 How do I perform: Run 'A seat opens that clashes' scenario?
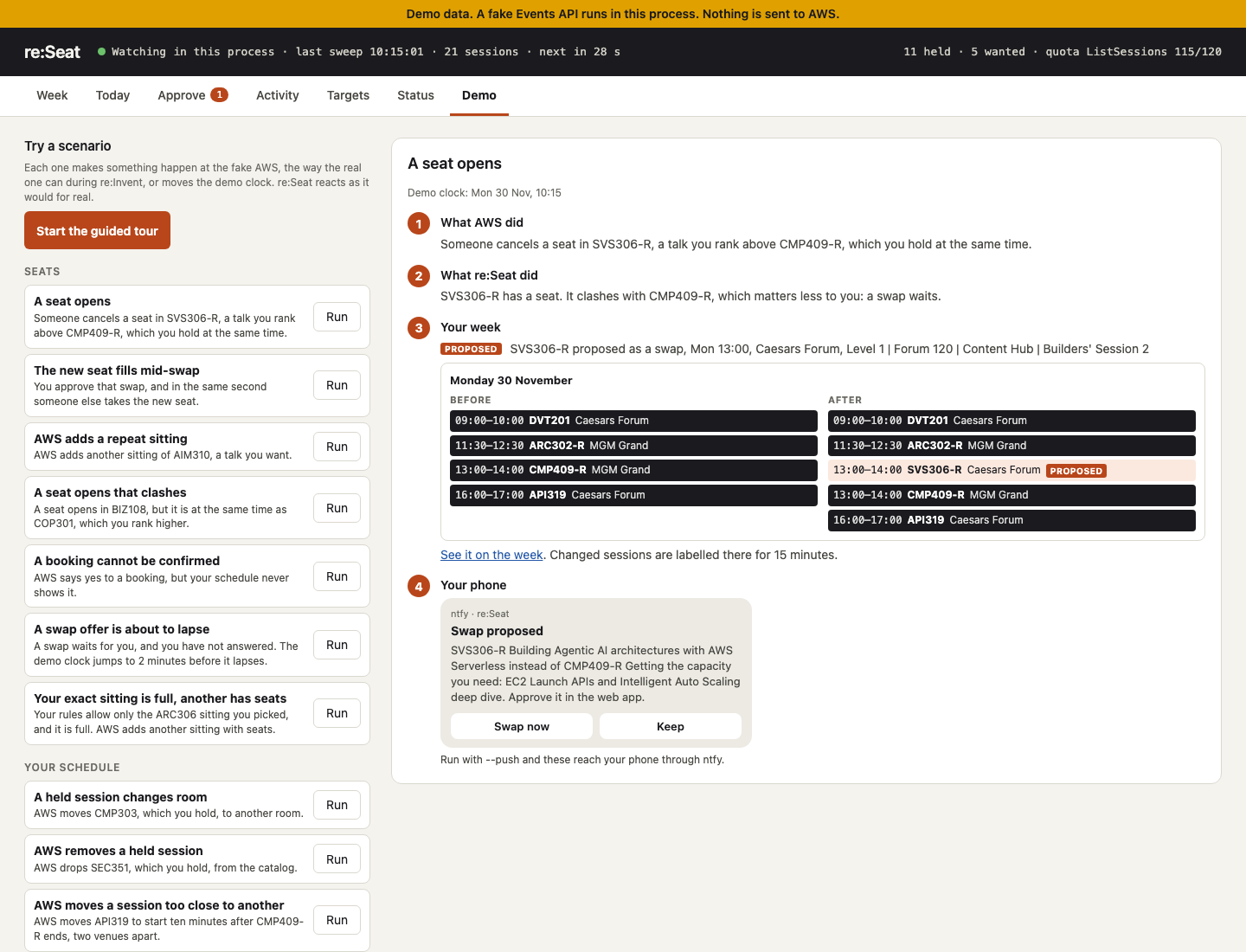tap(337, 508)
